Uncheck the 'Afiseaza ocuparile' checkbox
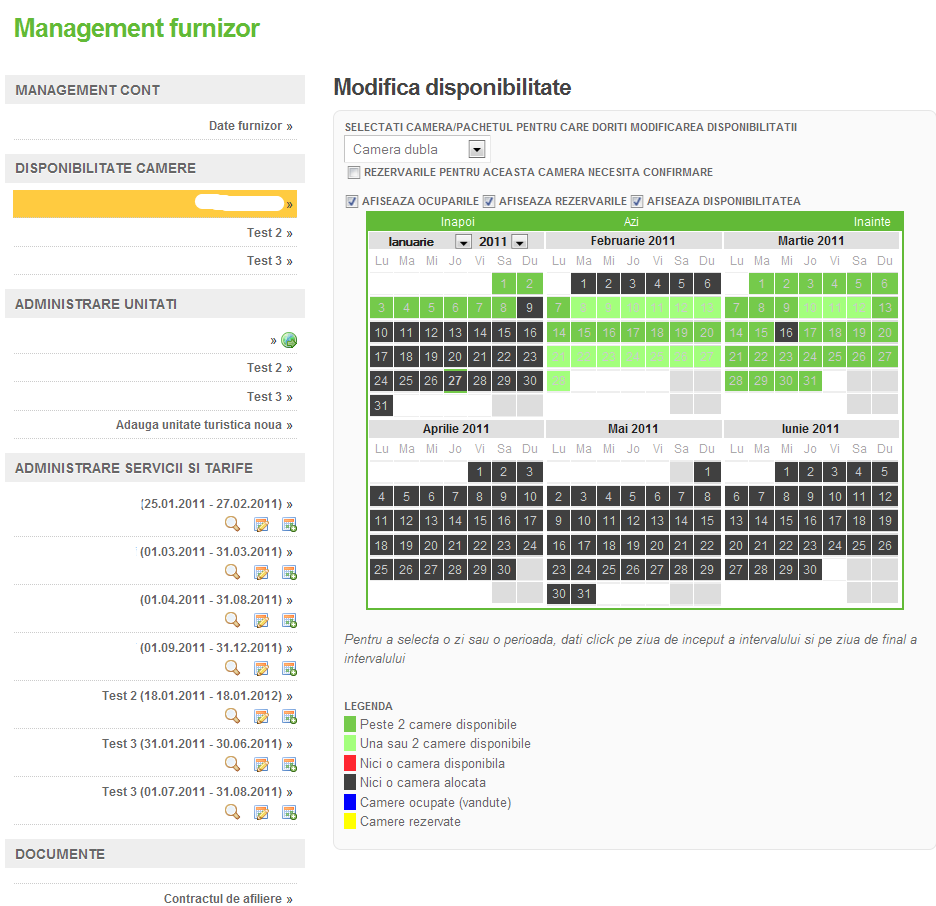 point(352,201)
